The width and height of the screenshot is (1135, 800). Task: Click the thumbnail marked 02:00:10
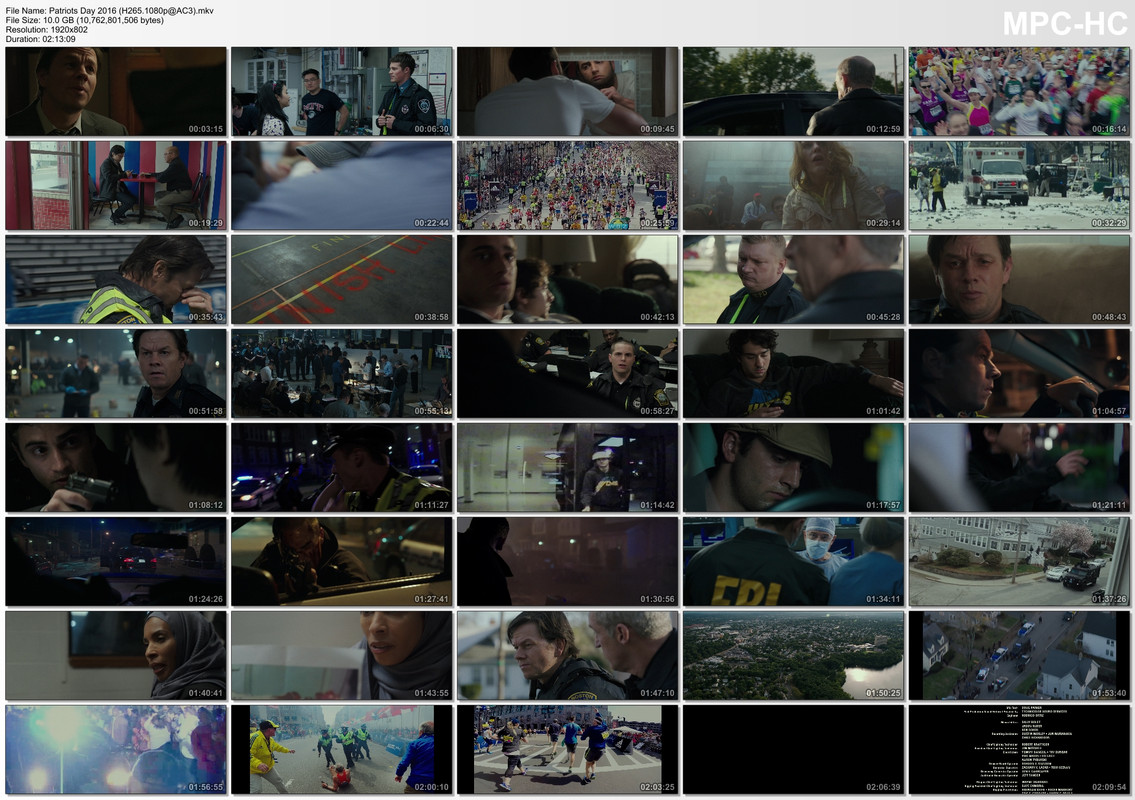(x=342, y=749)
